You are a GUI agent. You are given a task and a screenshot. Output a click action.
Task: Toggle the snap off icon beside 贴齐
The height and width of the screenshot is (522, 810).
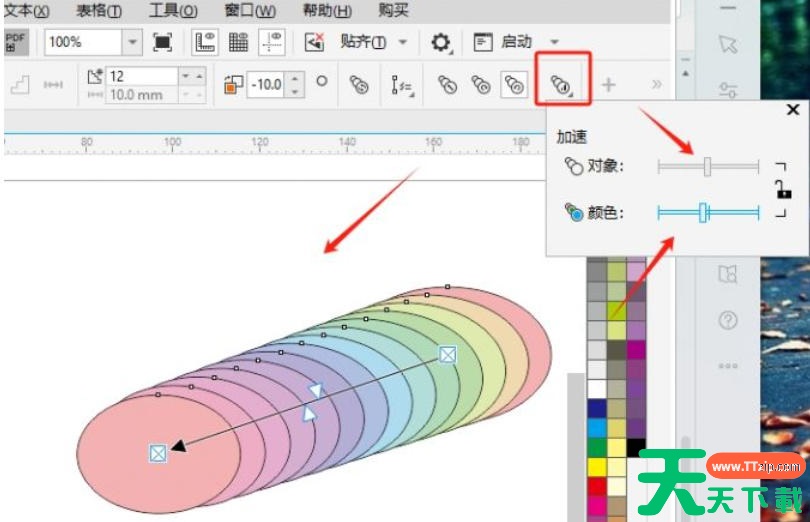[315, 42]
